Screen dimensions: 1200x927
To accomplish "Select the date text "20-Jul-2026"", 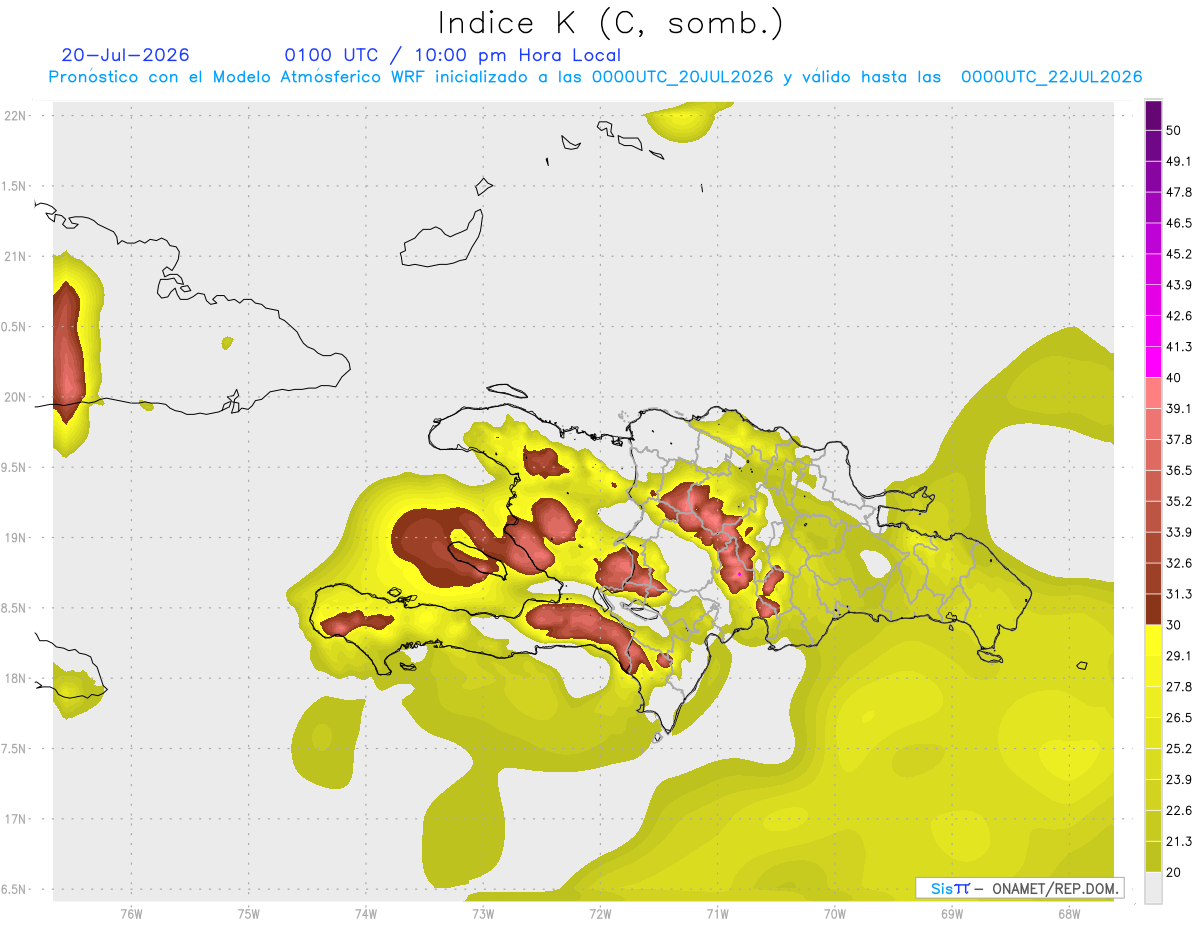I will [125, 55].
